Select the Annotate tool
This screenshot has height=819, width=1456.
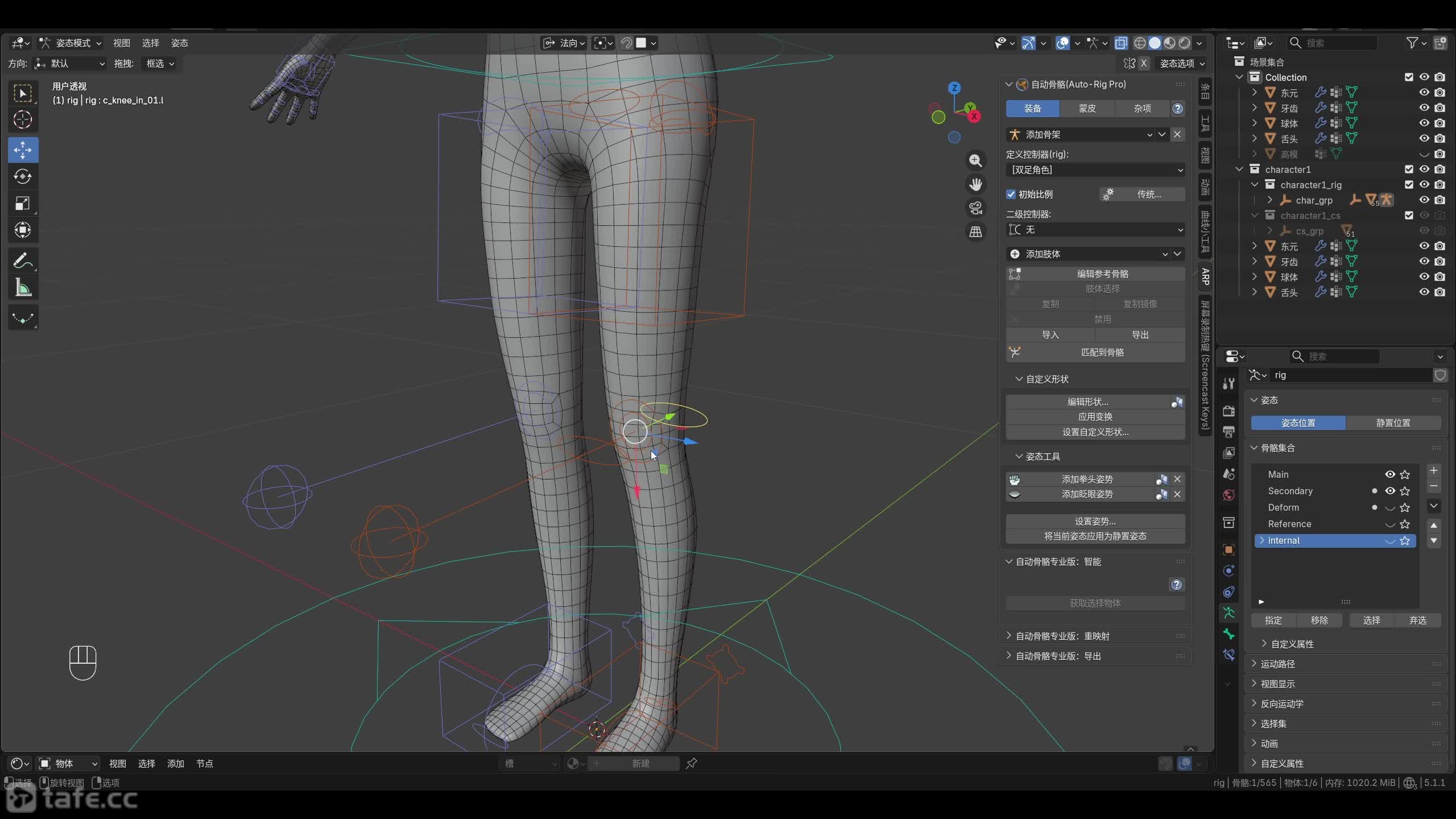coord(23,261)
